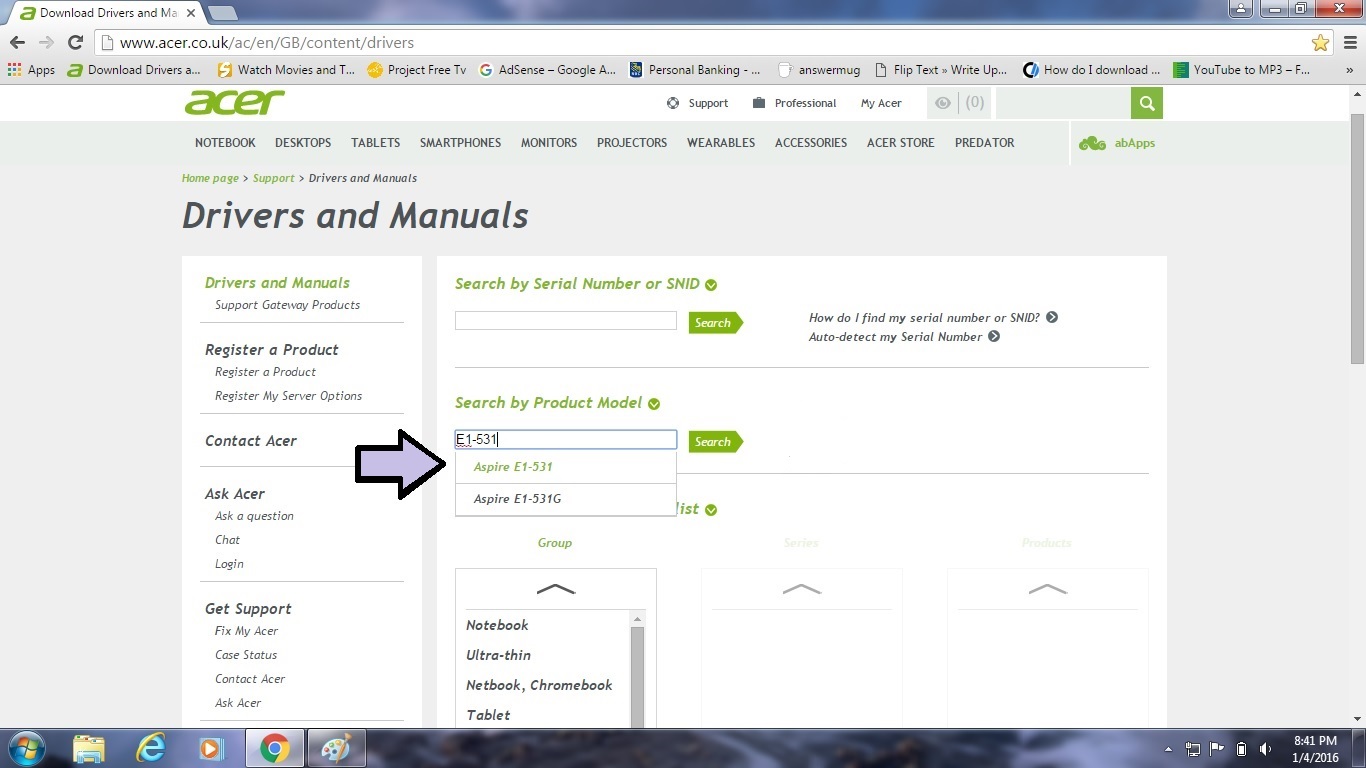The width and height of the screenshot is (1366, 768).
Task: Click the abApps cloud icon
Action: pyautogui.click(x=1092, y=143)
